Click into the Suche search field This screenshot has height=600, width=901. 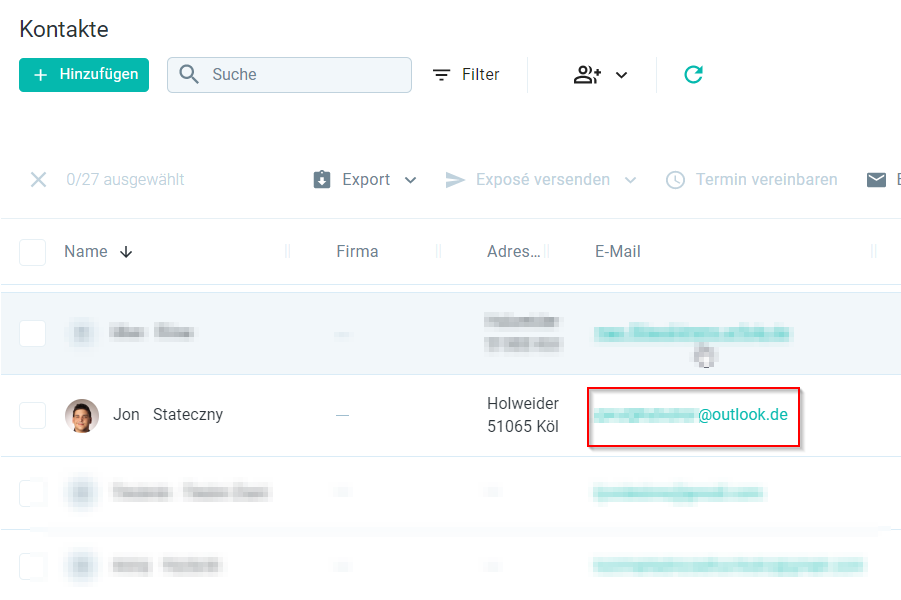305,75
